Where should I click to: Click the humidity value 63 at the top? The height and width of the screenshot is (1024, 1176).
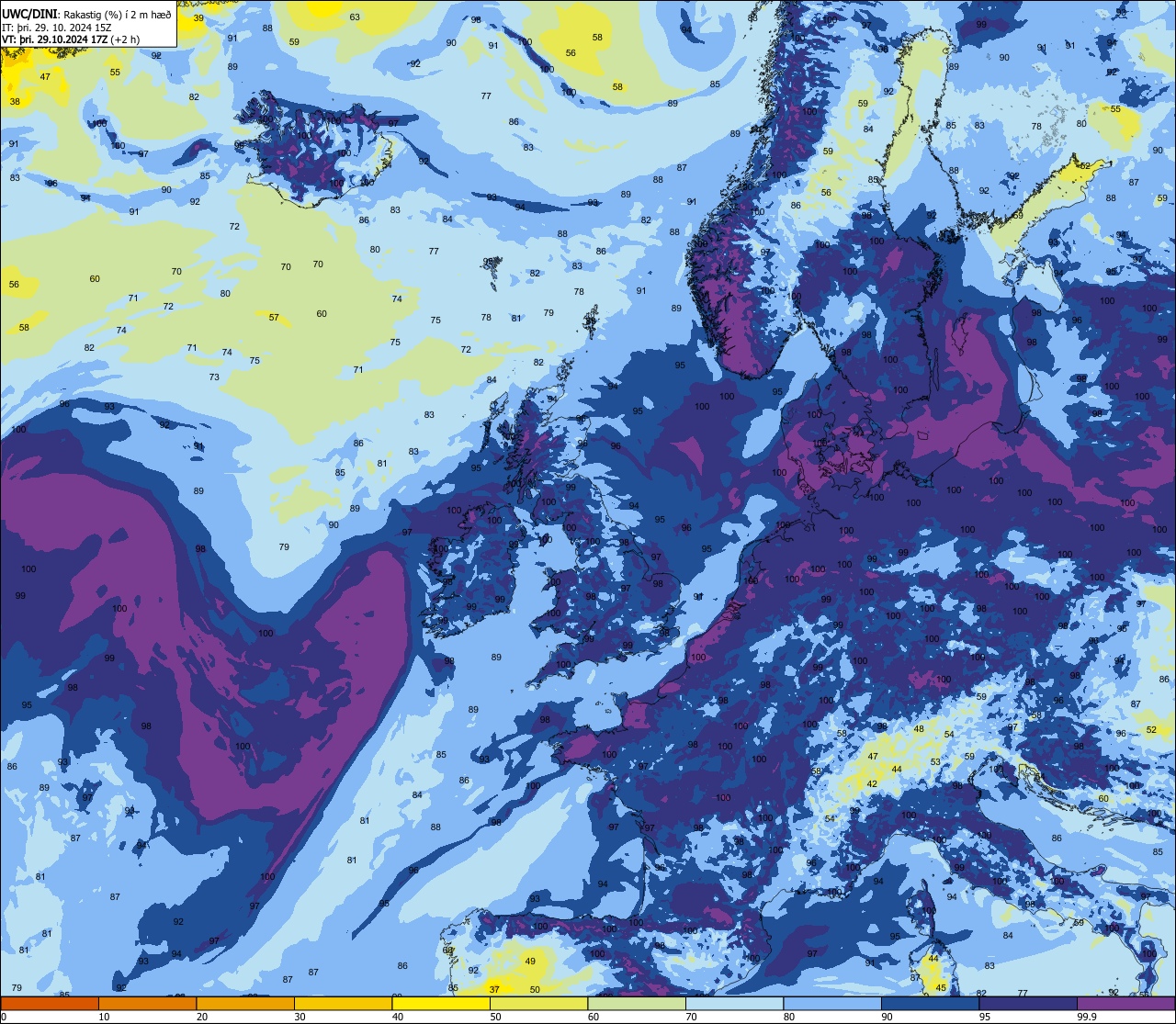click(x=355, y=17)
